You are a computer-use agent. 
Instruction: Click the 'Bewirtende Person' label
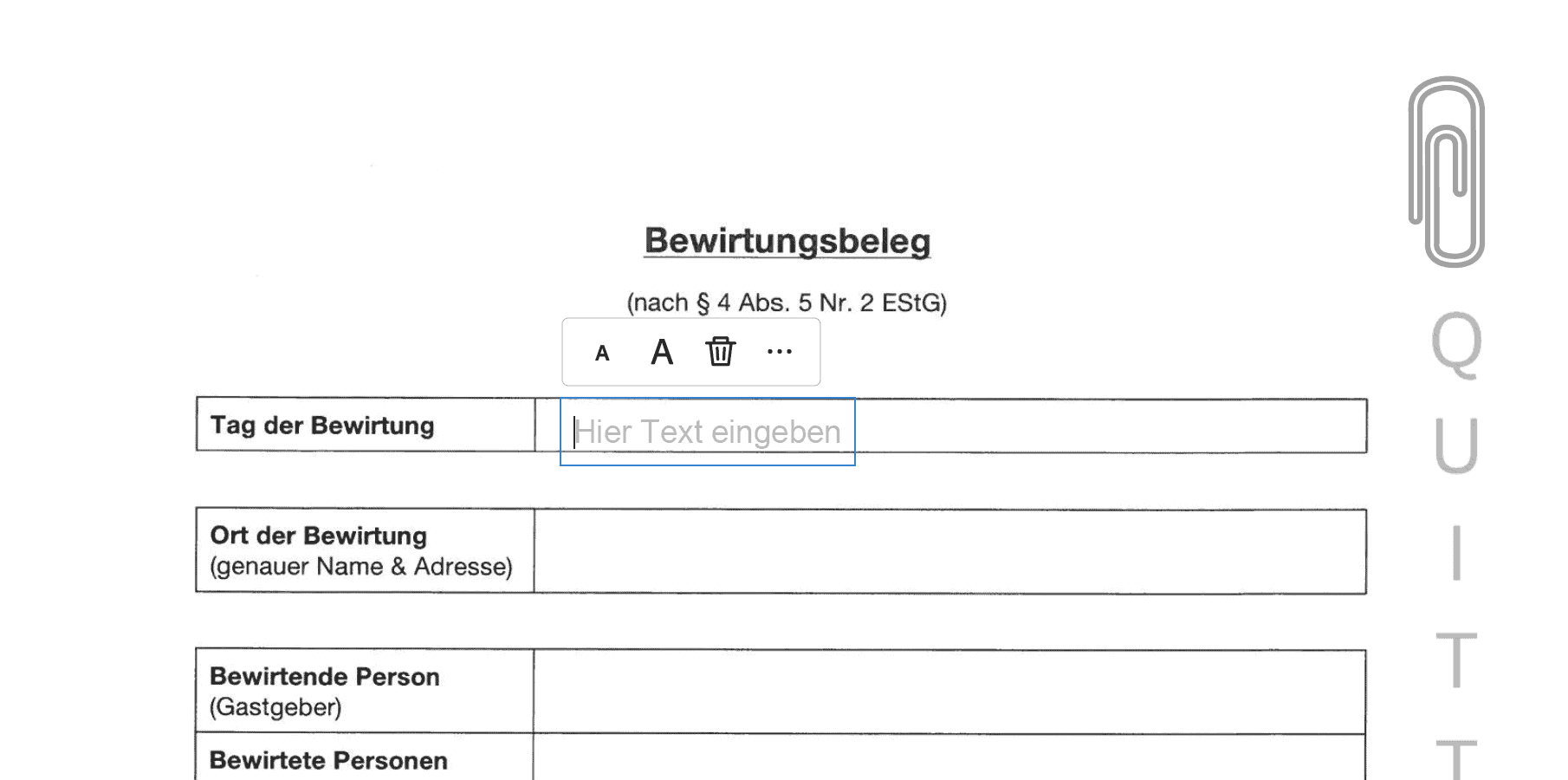(325, 676)
